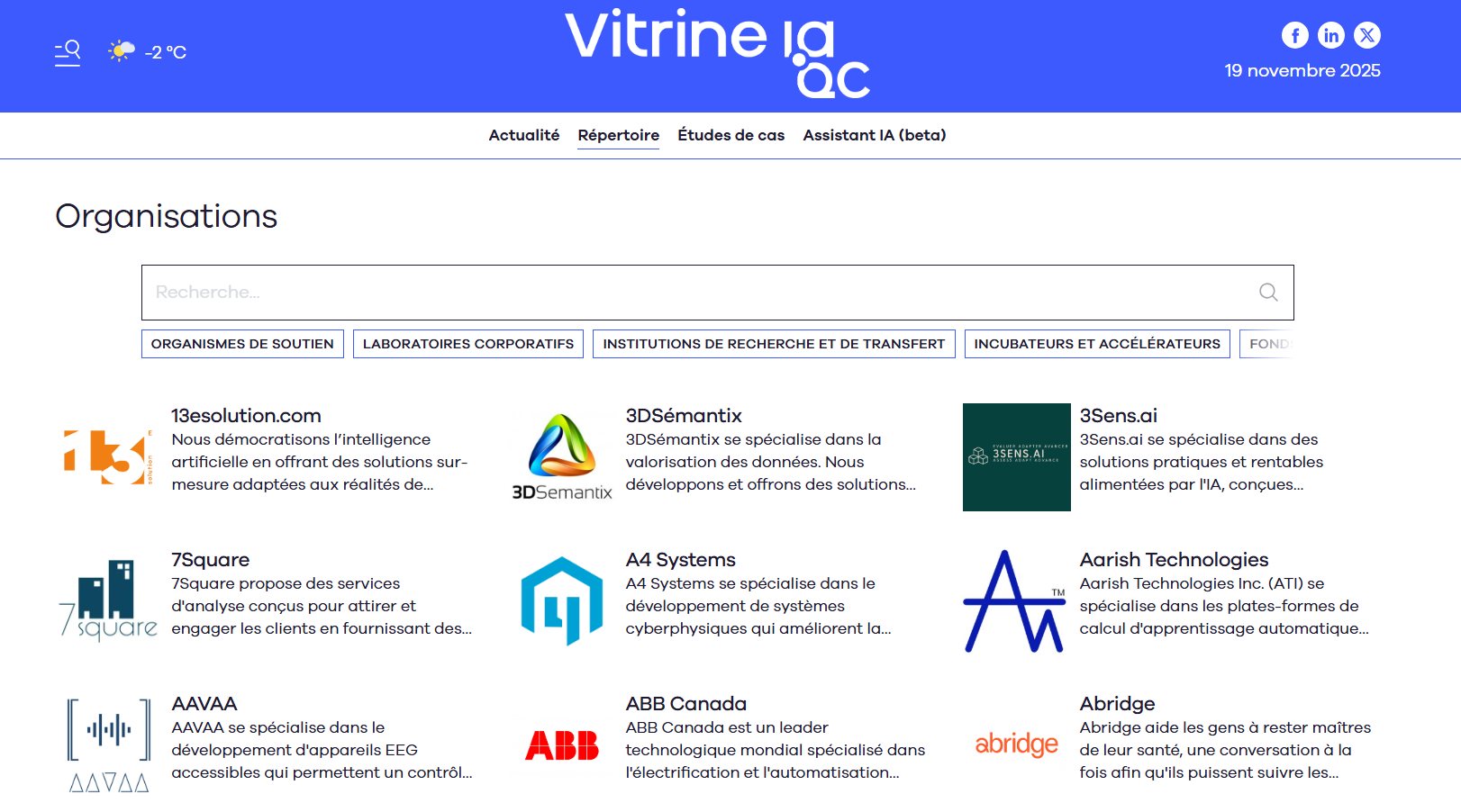Open Assistant IA (beta) page
Image resolution: width=1461 pixels, height=812 pixels.
tap(874, 135)
